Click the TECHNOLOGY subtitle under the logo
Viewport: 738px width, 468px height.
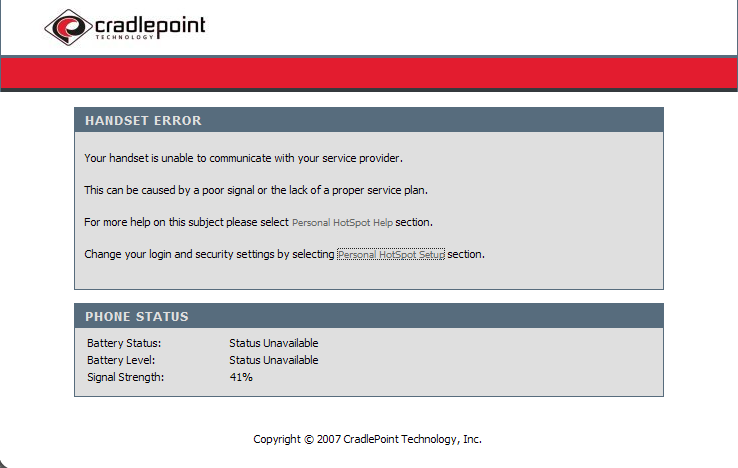[124, 37]
